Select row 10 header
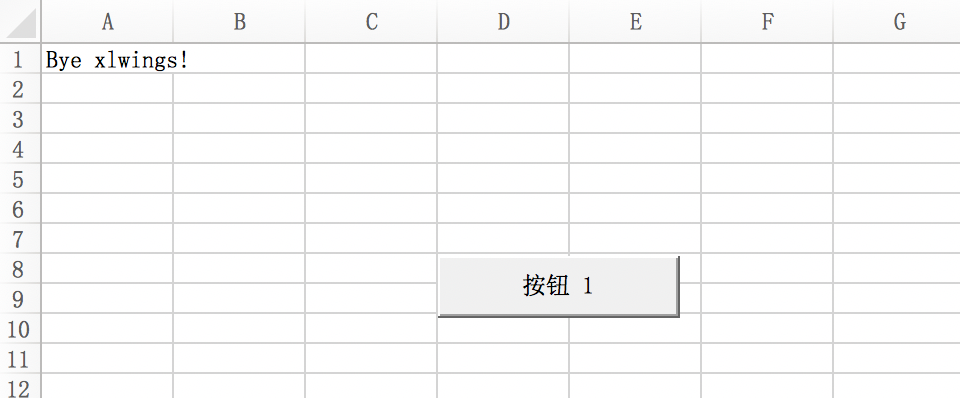The image size is (960, 398). tap(20, 328)
